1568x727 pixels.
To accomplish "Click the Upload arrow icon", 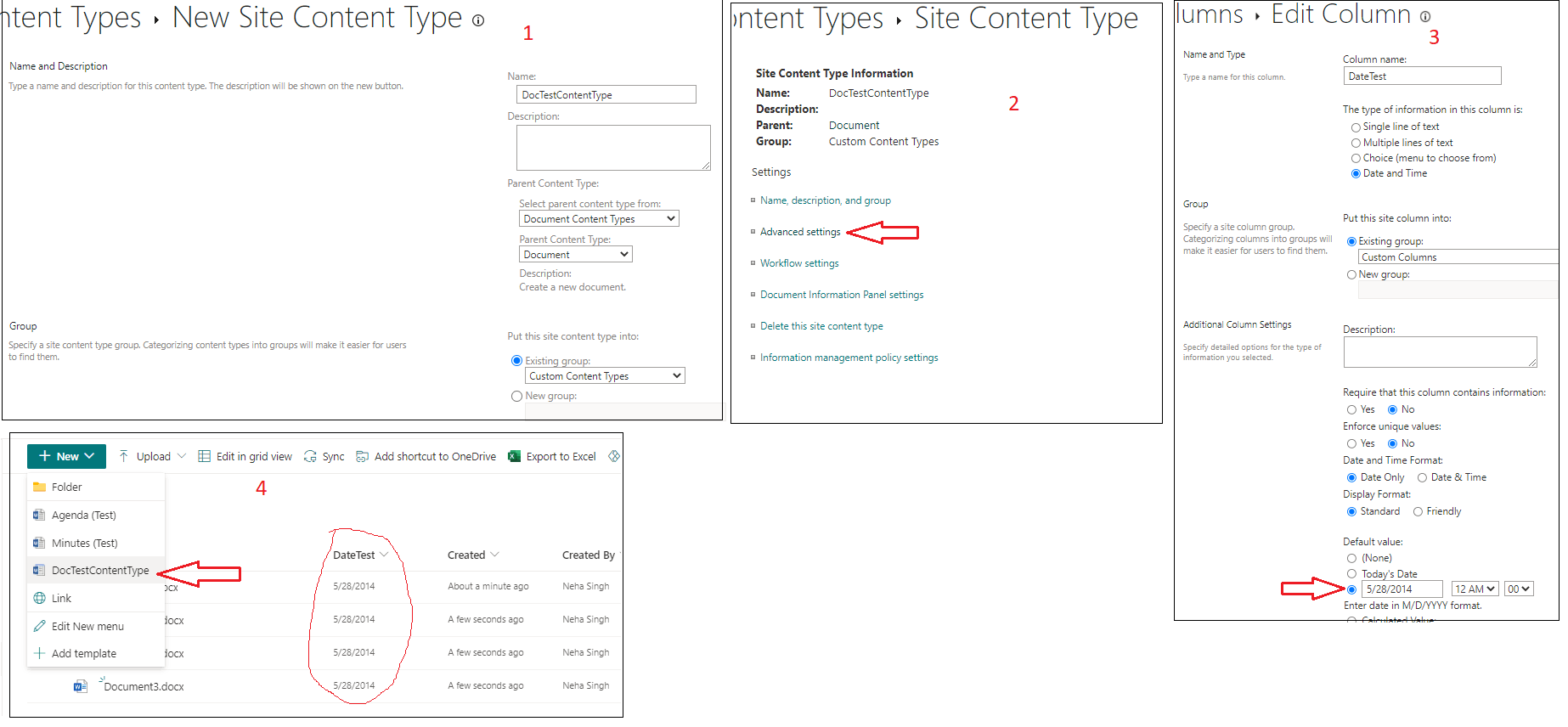I will pyautogui.click(x=124, y=456).
